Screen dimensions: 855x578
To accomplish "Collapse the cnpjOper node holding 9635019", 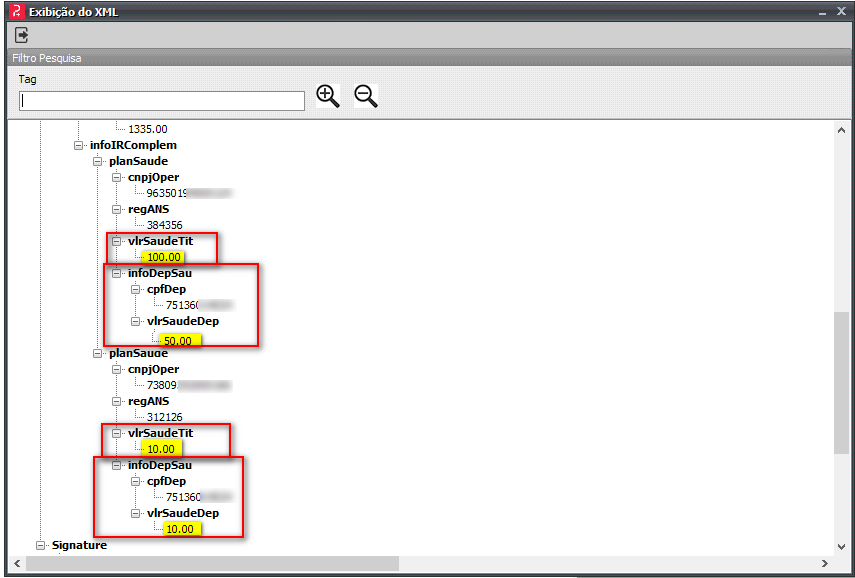I will [x=116, y=178].
